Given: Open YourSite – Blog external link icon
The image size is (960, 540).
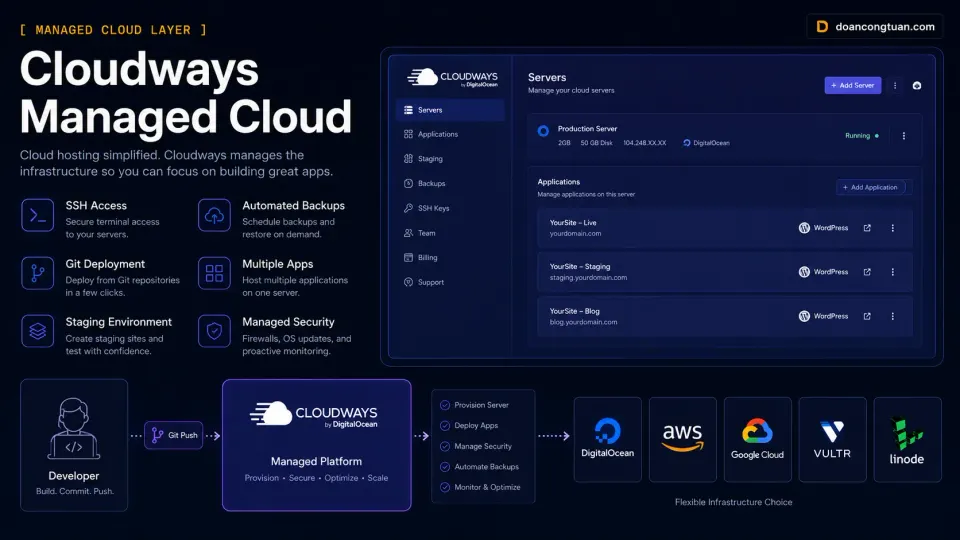Looking at the screenshot, I should [867, 317].
